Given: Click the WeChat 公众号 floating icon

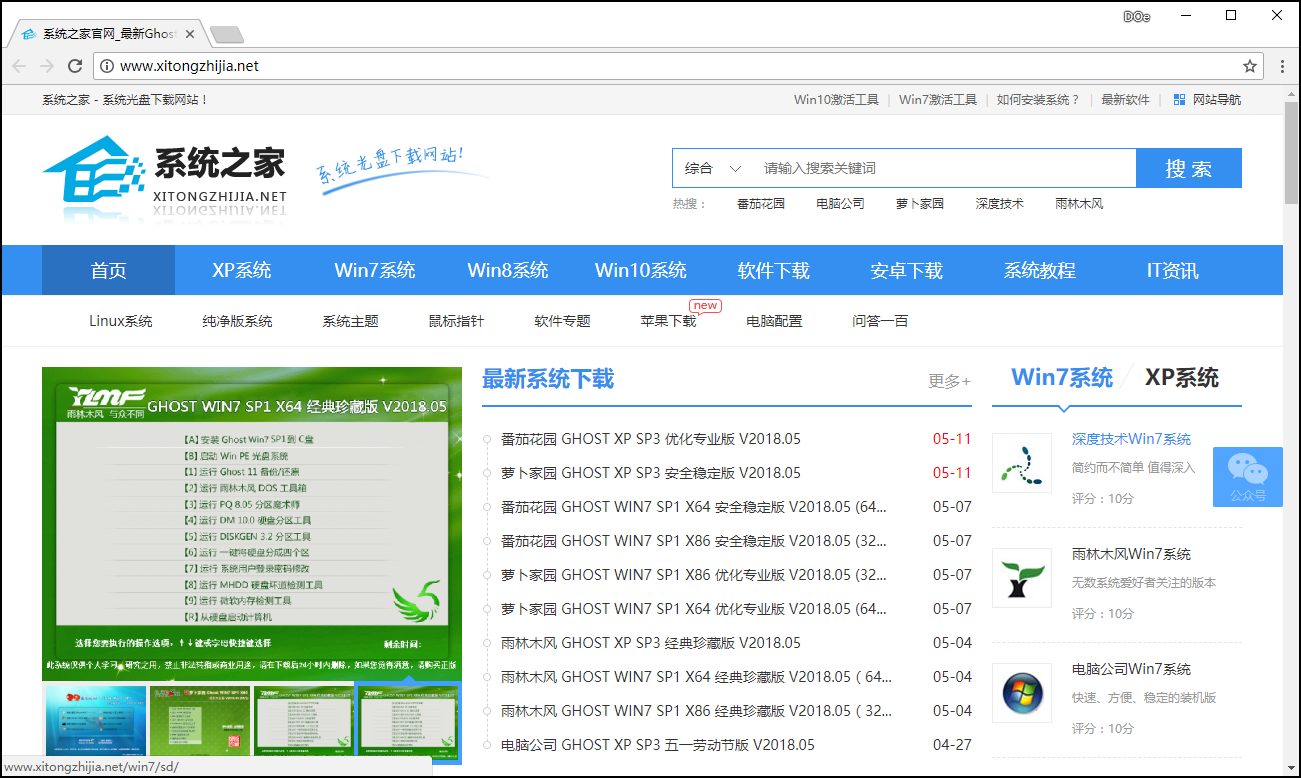Looking at the screenshot, I should point(1247,476).
